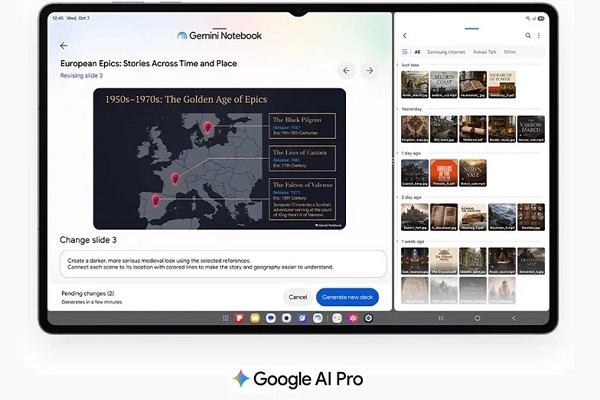Screen dimensions: 600x400
Task: Go back using Gemini Notebook's back arrow
Action: pyautogui.click(x=64, y=46)
